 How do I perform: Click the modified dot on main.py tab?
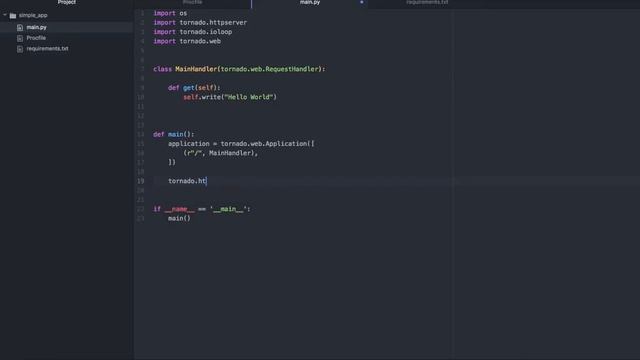[x=362, y=2]
